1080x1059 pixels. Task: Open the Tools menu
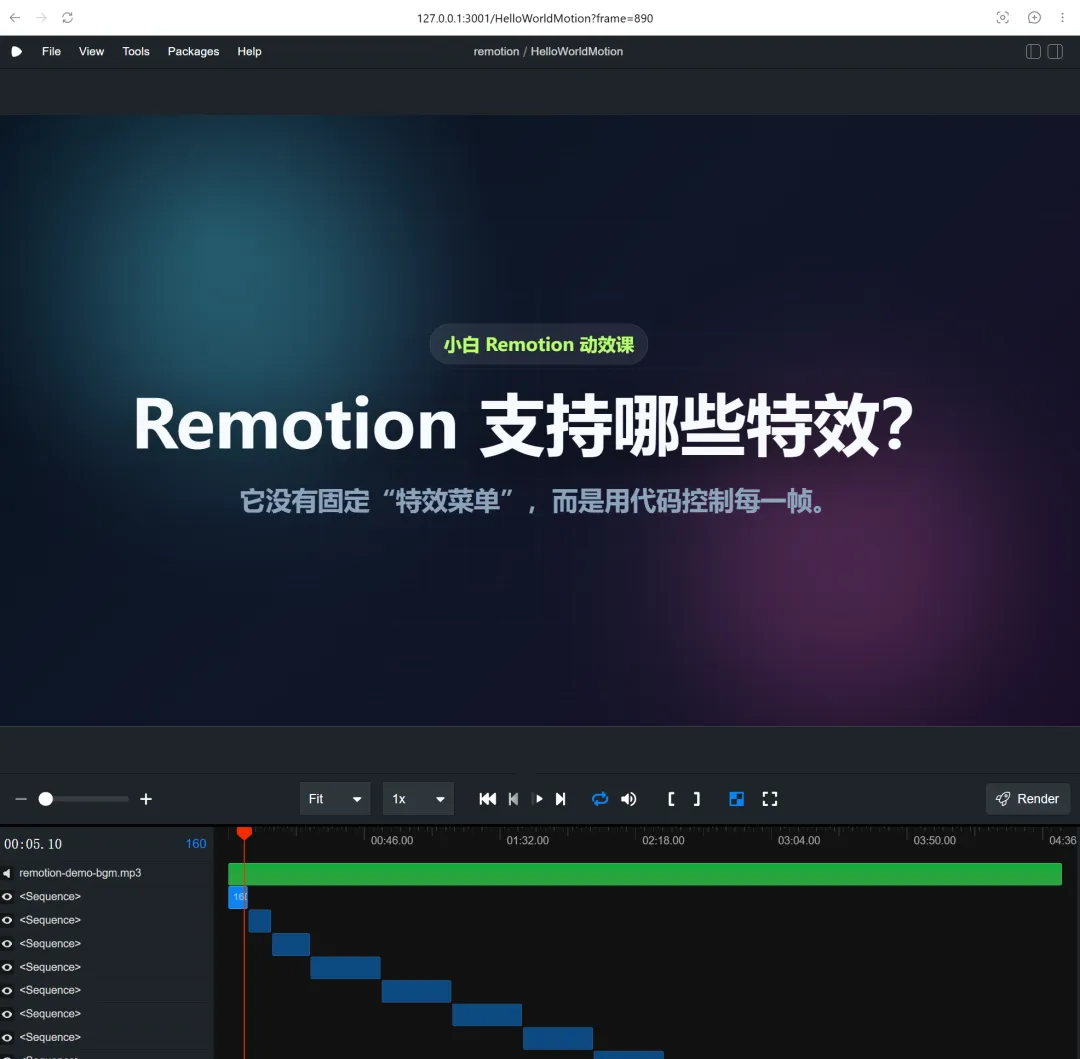(x=136, y=52)
